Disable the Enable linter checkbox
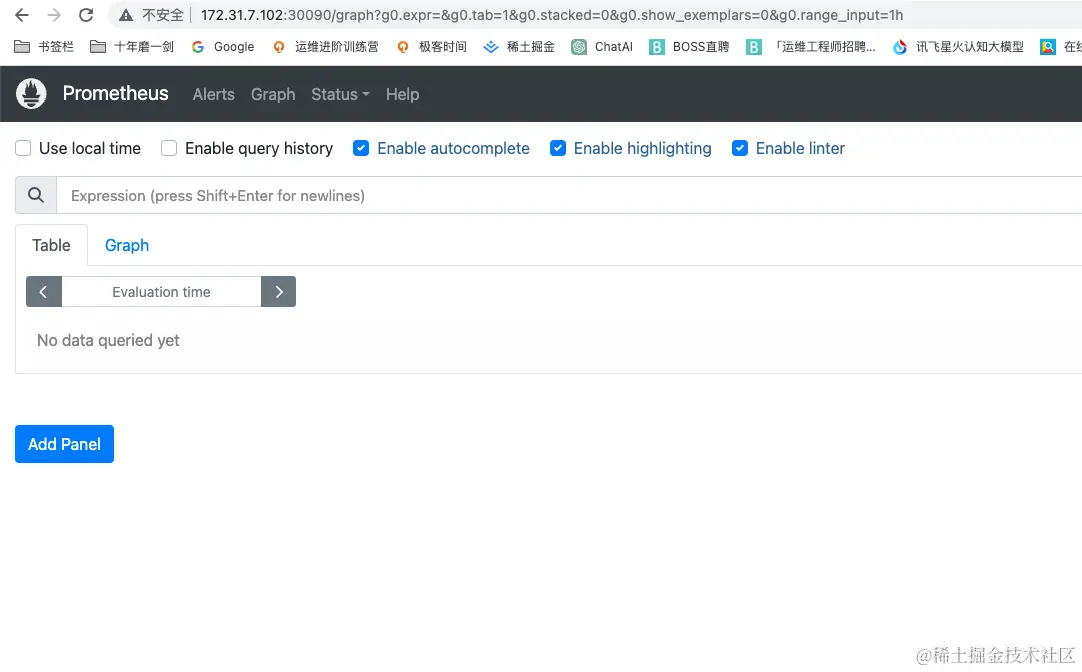 (740, 148)
